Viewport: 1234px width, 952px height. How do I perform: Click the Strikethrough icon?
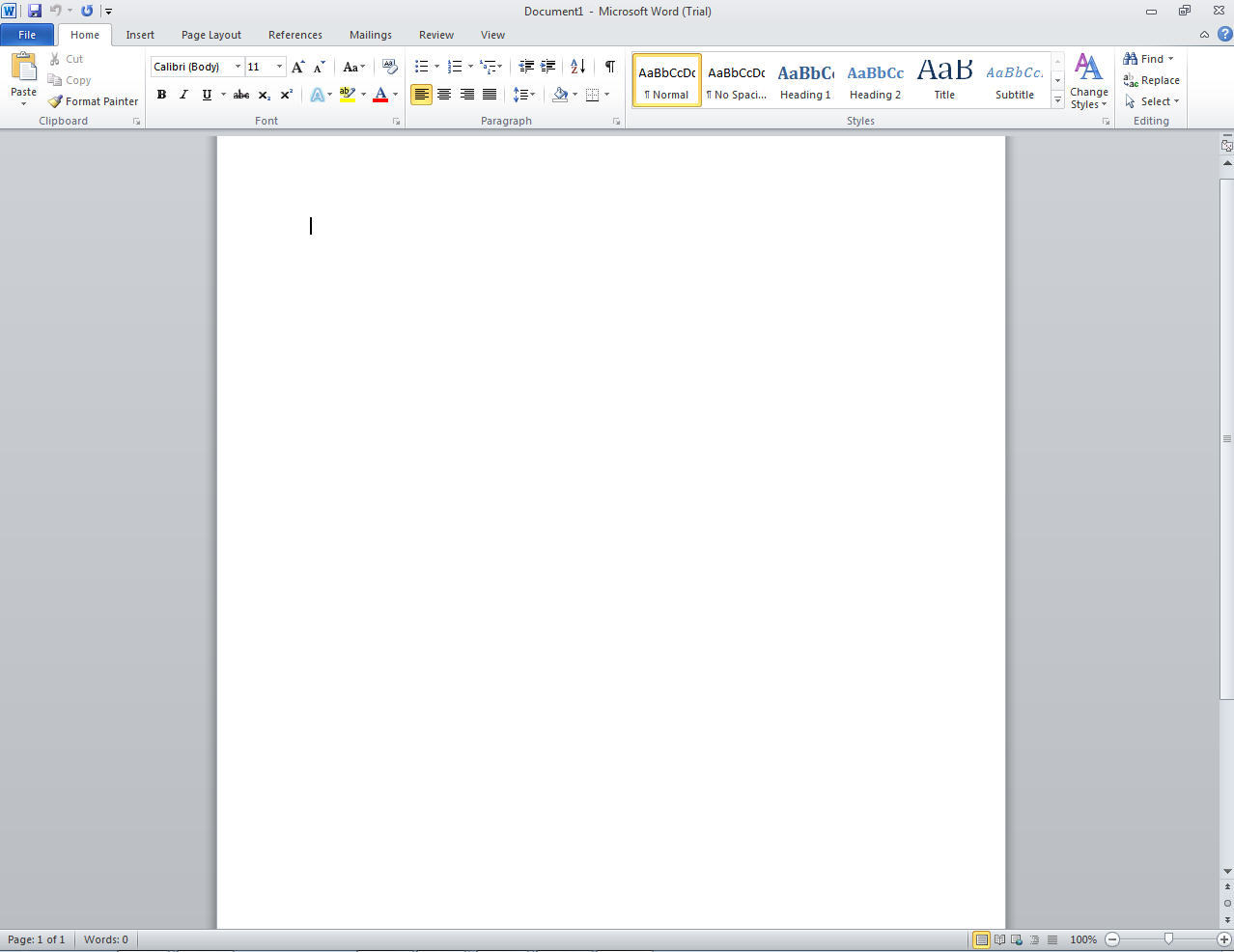tap(241, 95)
